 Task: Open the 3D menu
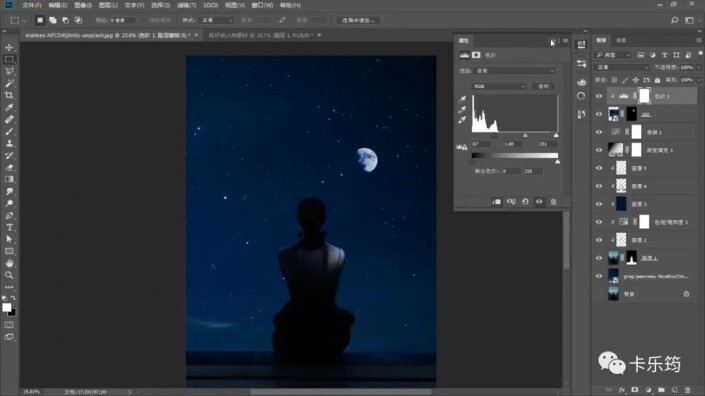coord(210,5)
